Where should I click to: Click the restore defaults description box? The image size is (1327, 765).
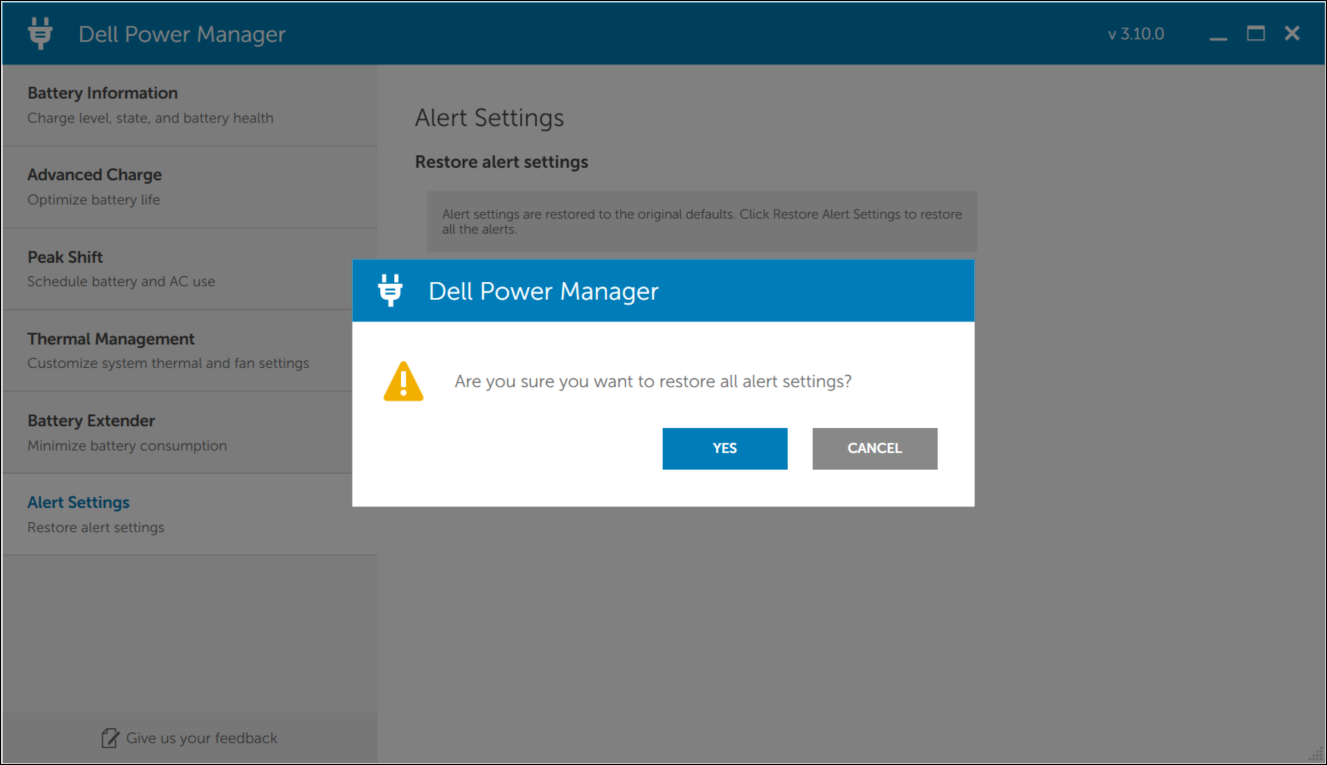pyautogui.click(x=701, y=221)
